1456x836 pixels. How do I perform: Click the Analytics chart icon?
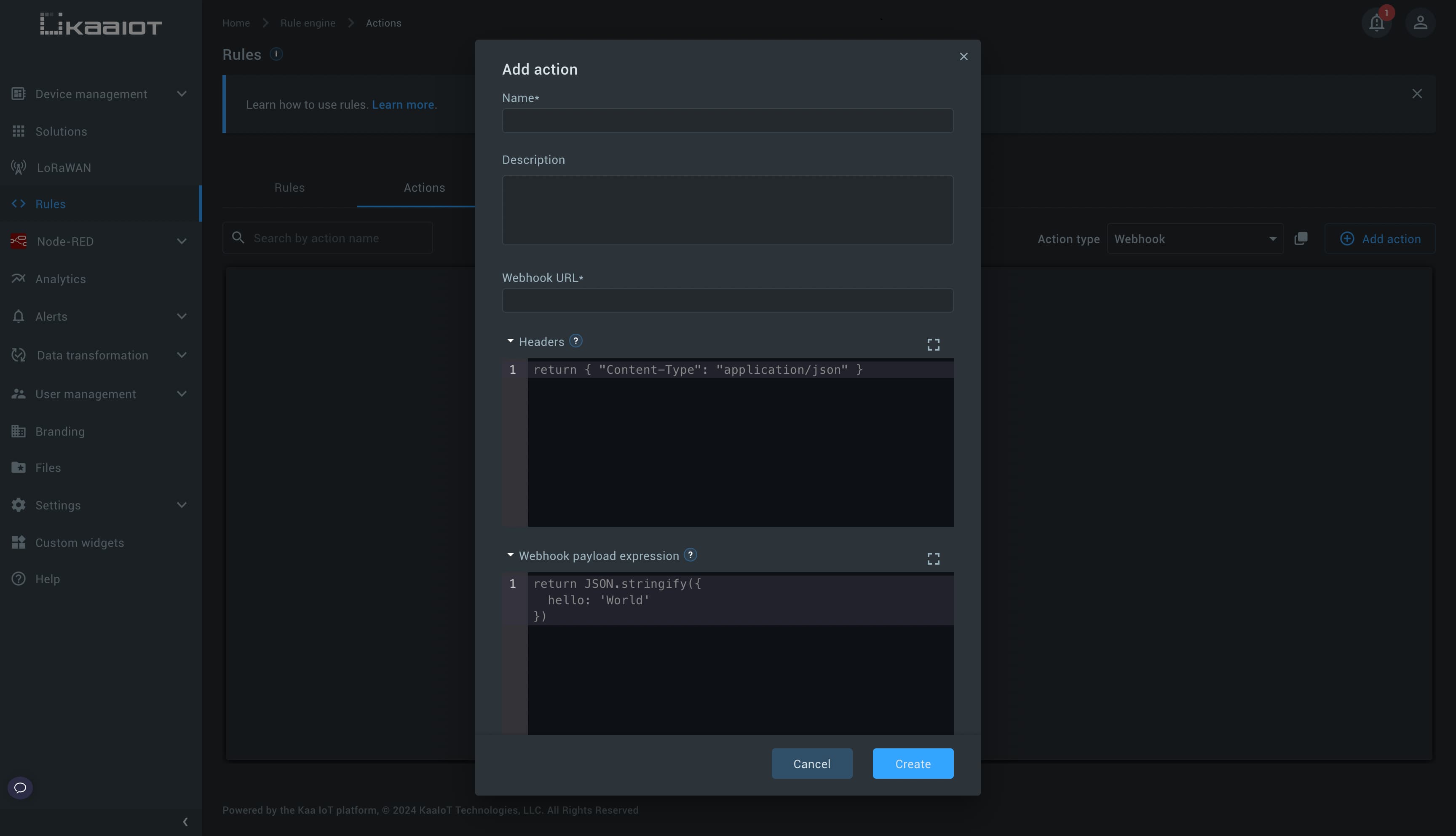click(19, 279)
